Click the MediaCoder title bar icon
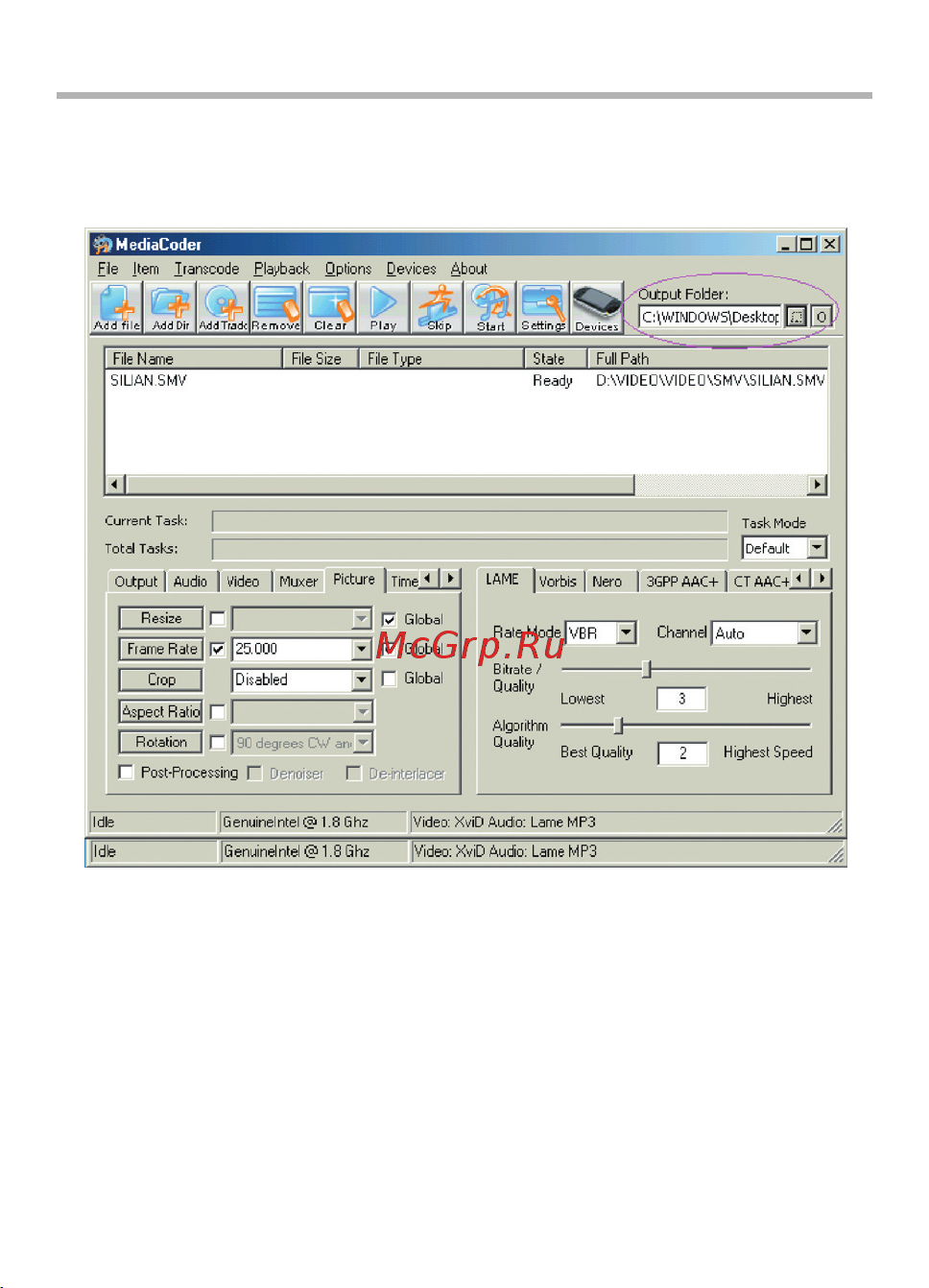The width and height of the screenshot is (929, 1288). (x=103, y=244)
